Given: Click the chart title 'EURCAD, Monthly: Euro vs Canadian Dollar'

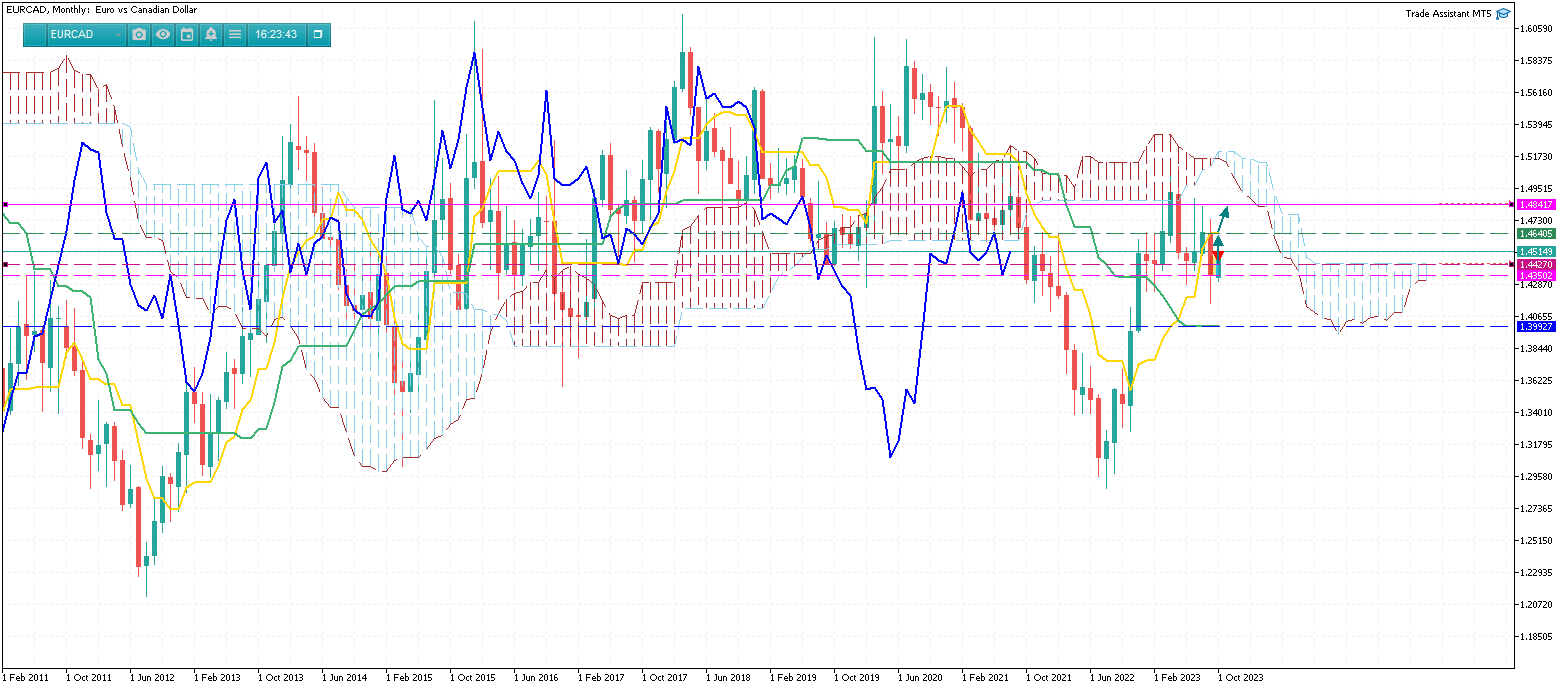Looking at the screenshot, I should coord(100,9).
